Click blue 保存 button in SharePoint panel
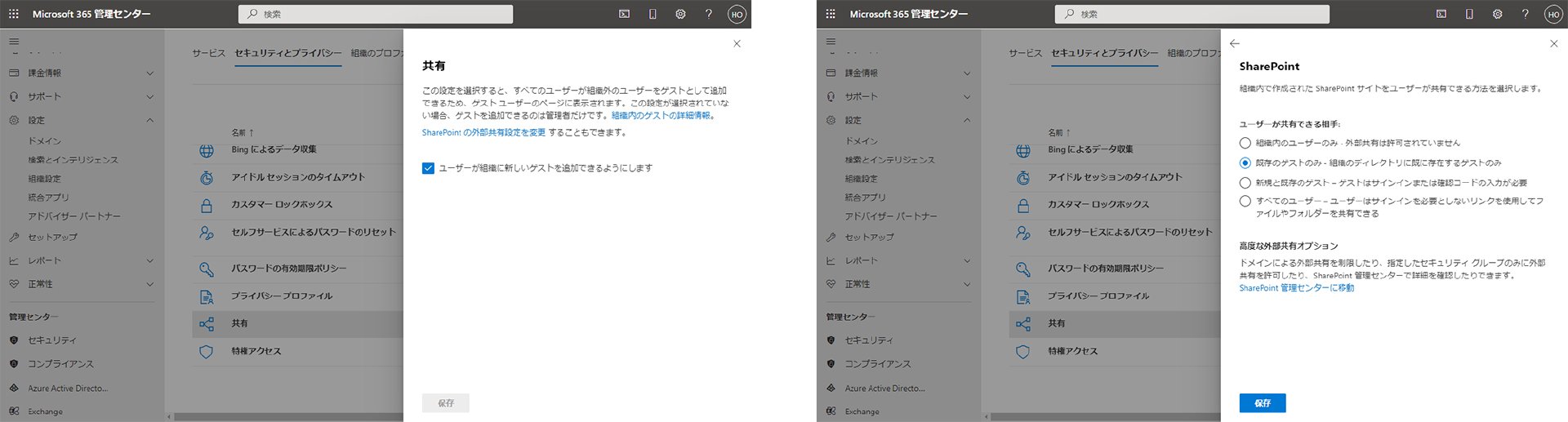Viewport: 1568px width, 422px height. (1262, 403)
